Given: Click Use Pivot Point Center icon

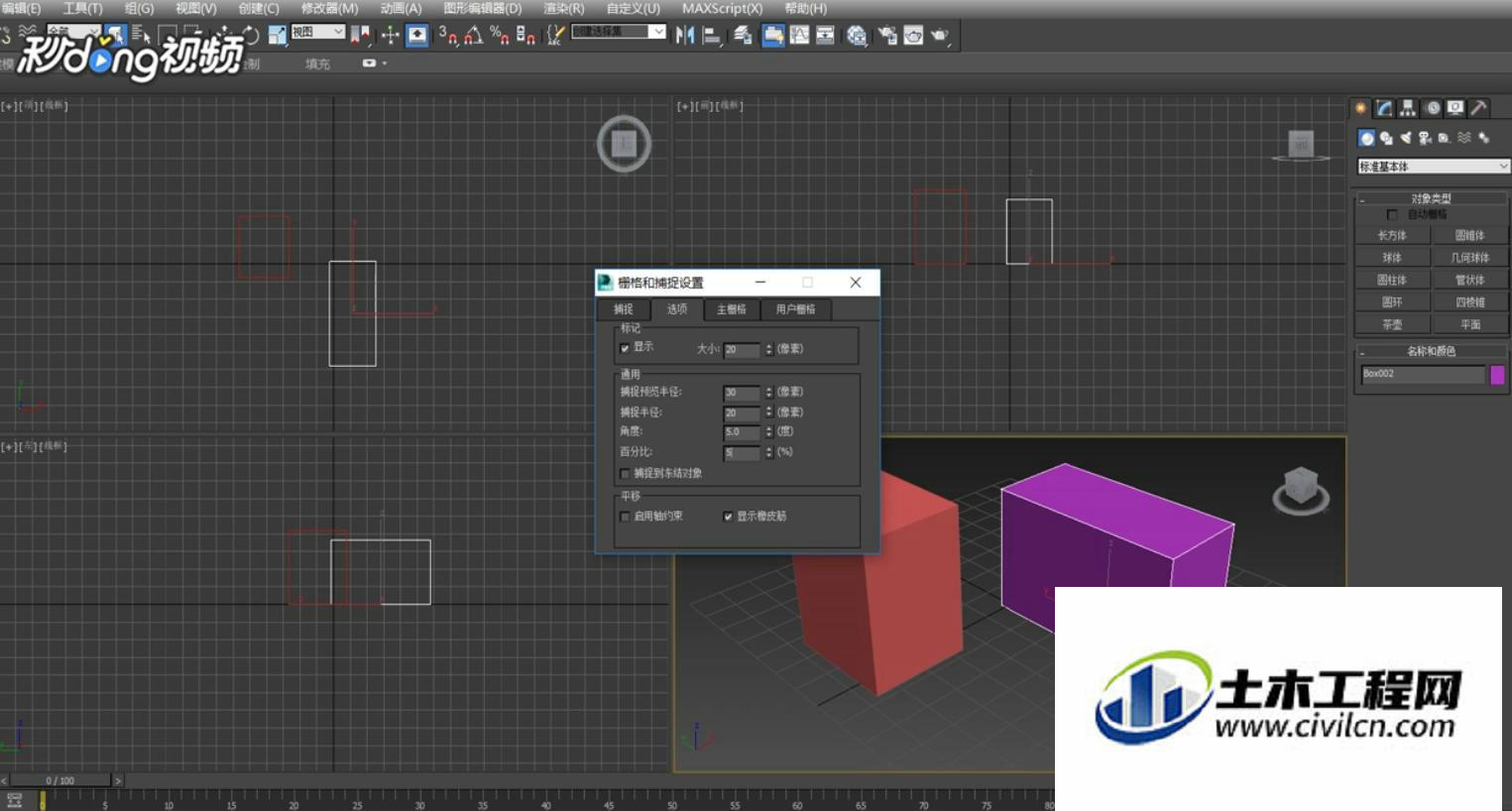Looking at the screenshot, I should (360, 35).
